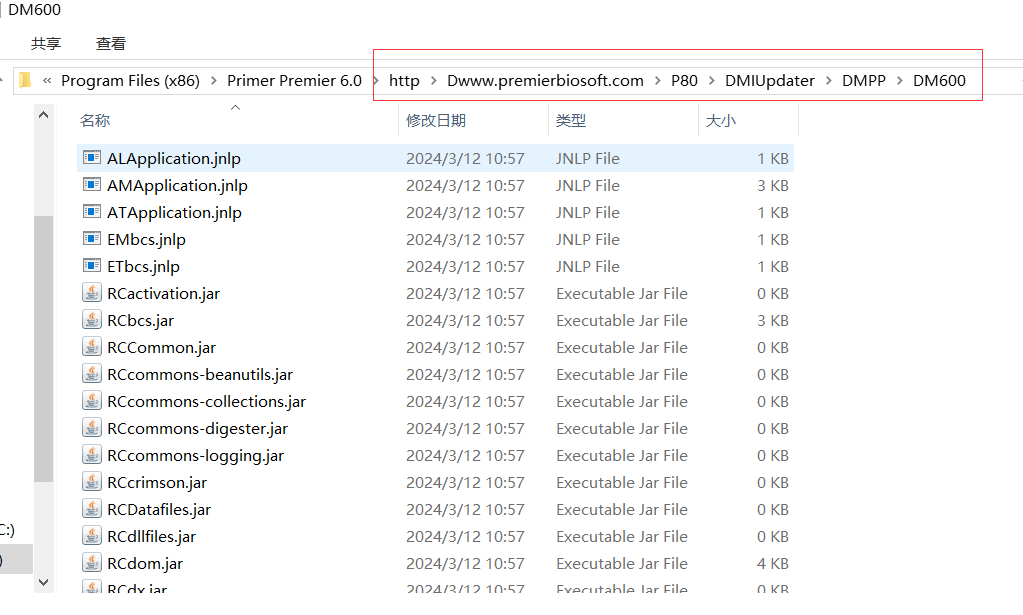Click the RCcommons-logging.jar Java icon
1023x615 pixels.
92,455
